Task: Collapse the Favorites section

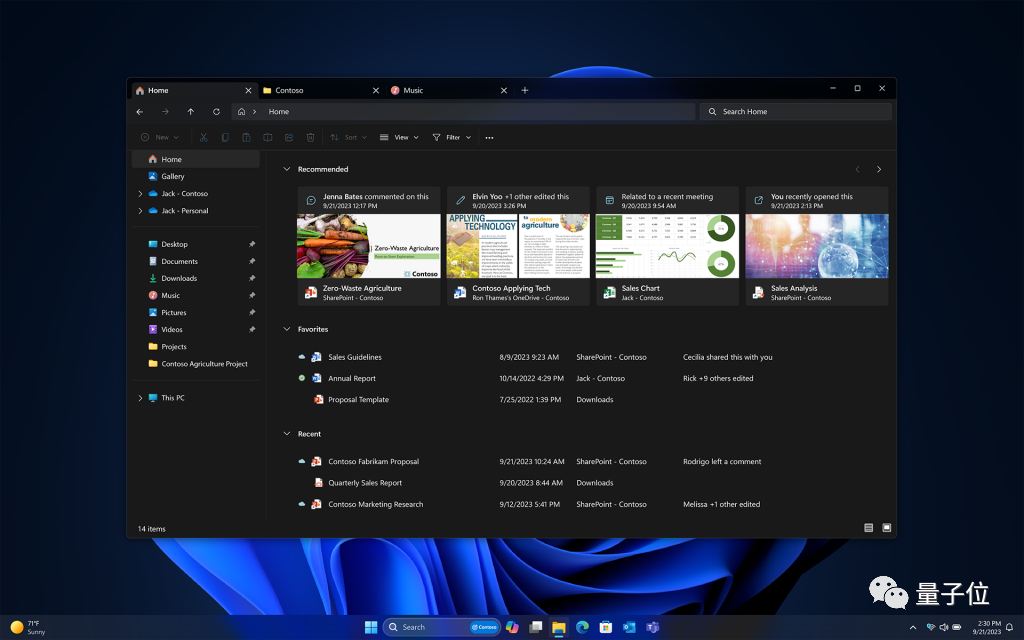Action: click(286, 329)
